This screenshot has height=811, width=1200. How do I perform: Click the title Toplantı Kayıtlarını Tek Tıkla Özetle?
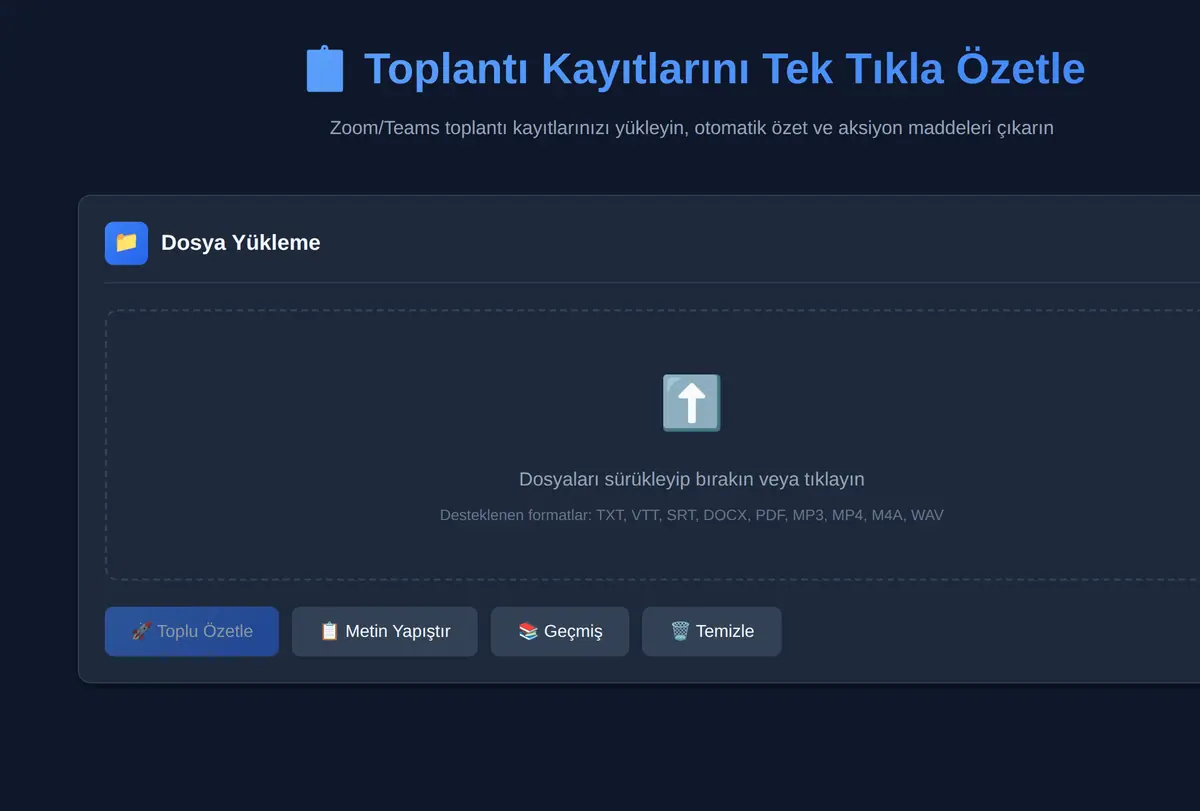coord(724,69)
